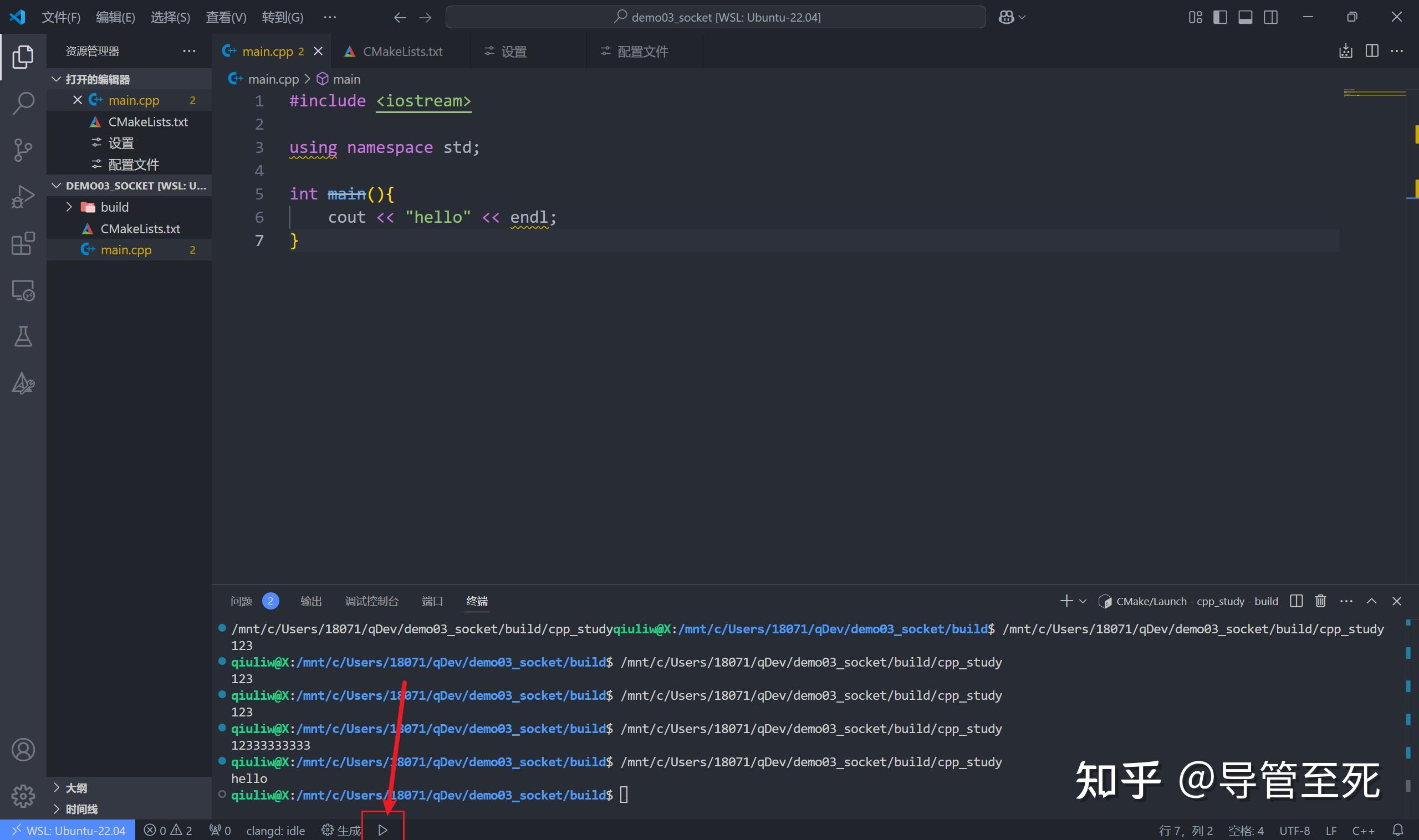The image size is (1419, 840).
Task: Expand the build folder in the explorer
Action: tap(69, 207)
